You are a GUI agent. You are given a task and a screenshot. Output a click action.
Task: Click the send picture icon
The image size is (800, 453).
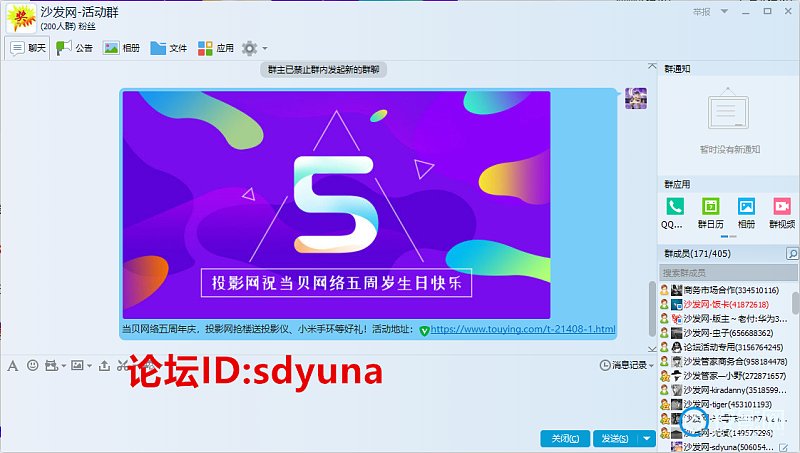point(77,365)
